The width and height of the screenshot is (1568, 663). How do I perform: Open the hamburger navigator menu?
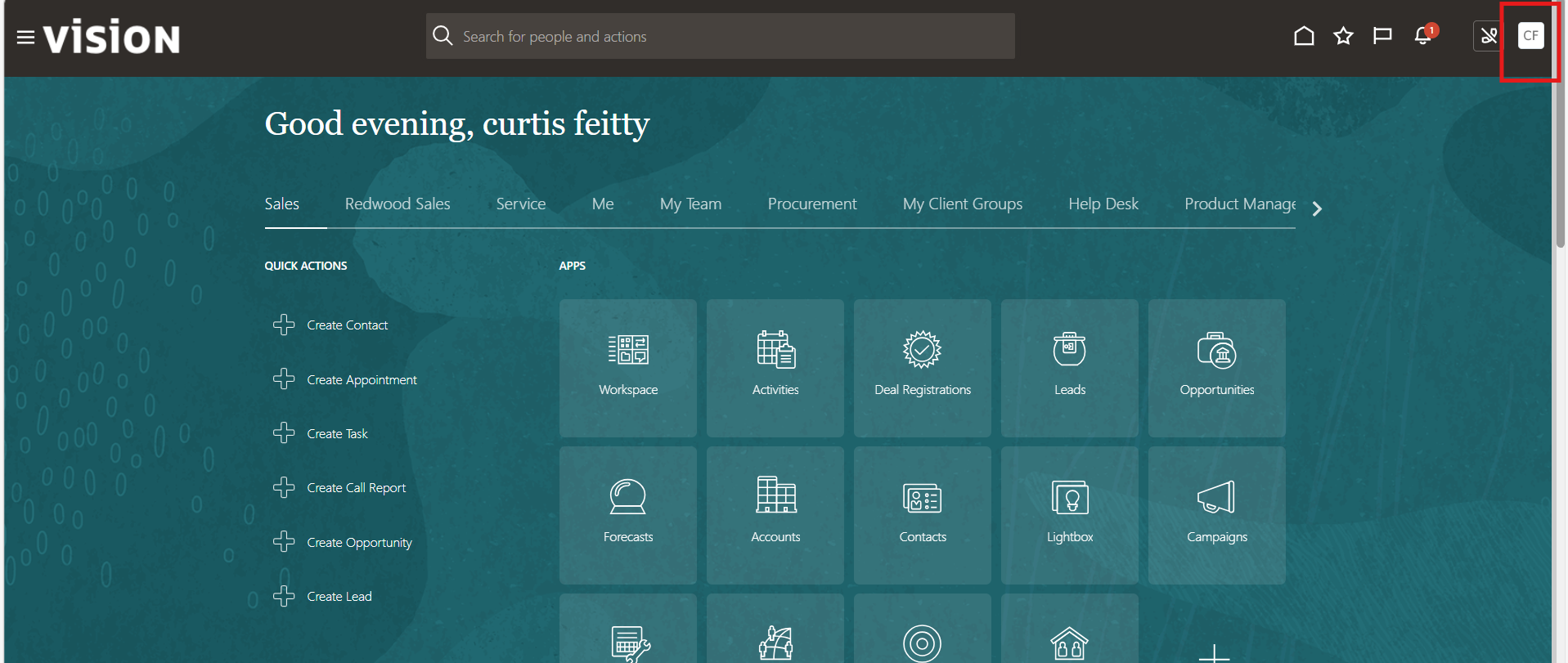click(x=25, y=38)
